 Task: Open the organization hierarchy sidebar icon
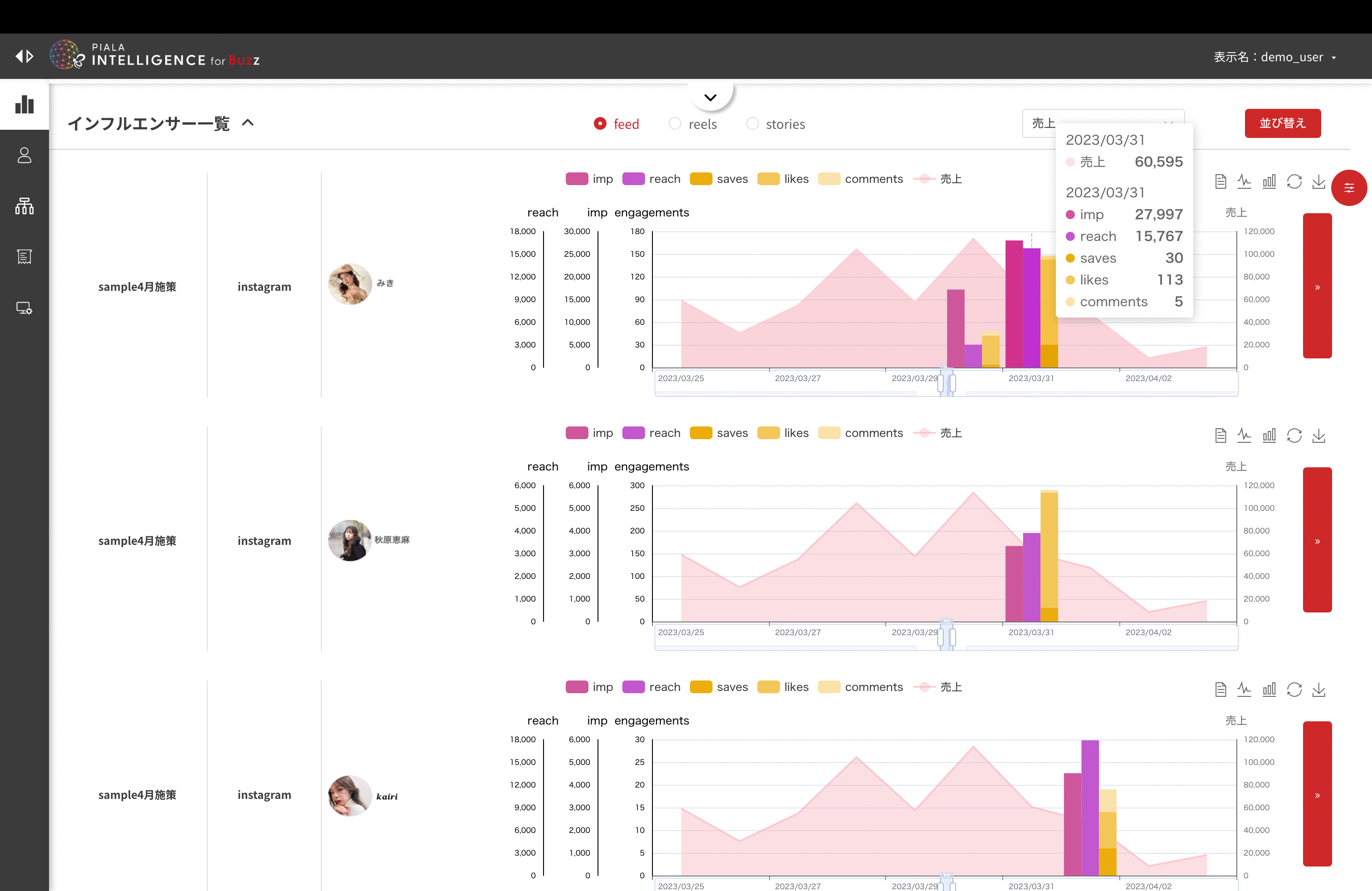(x=24, y=206)
